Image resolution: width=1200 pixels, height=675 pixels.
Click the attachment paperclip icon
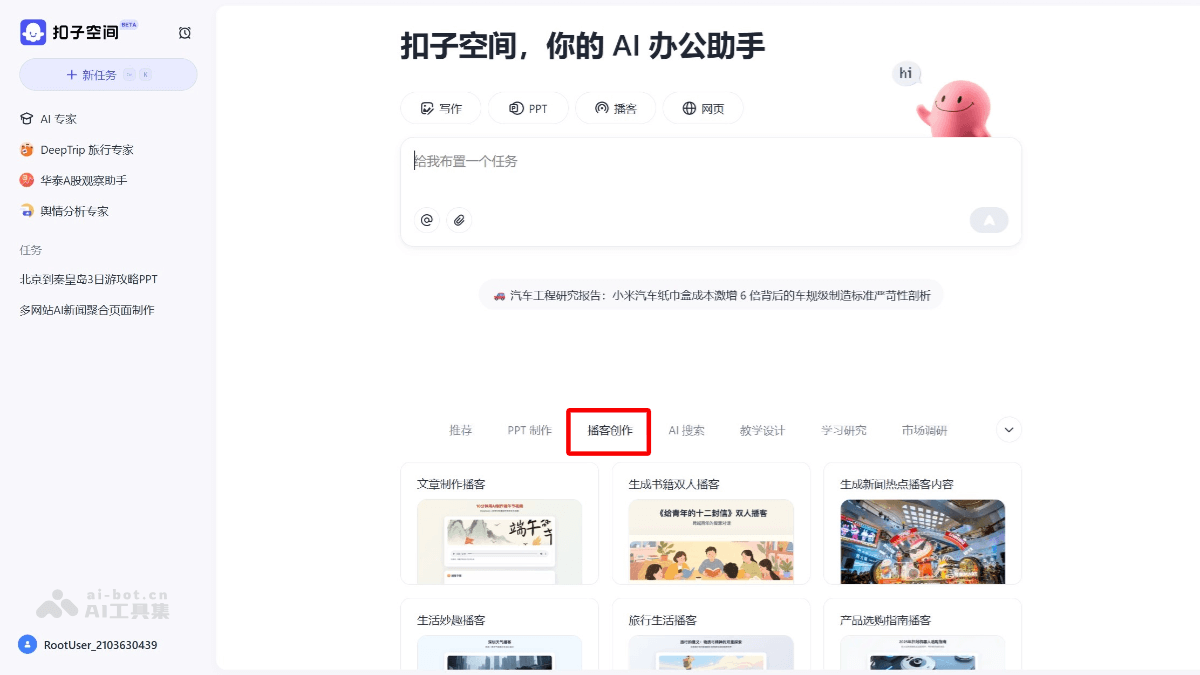[459, 220]
